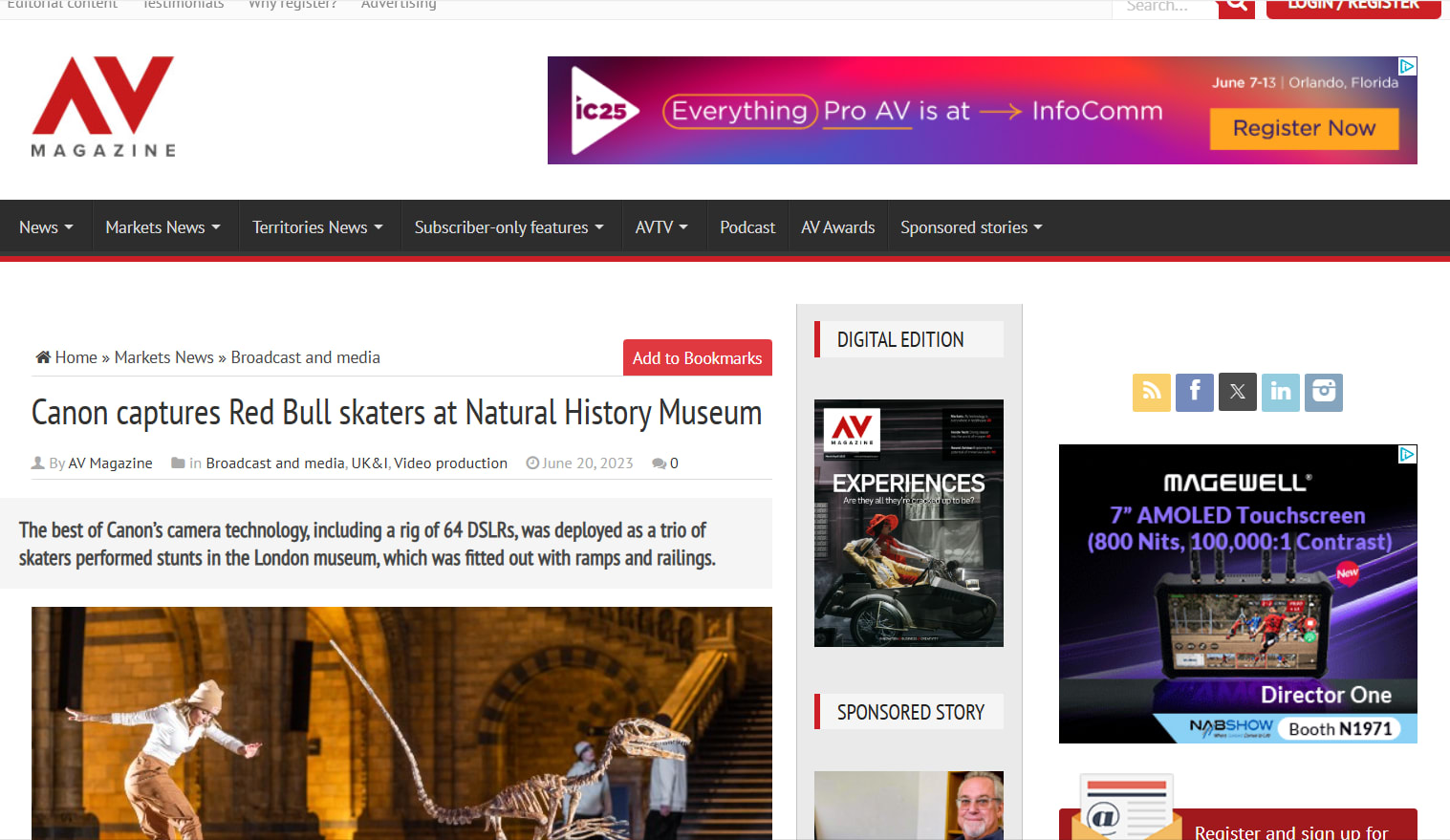Click Register Now on InfoComm banner
Image resolution: width=1450 pixels, height=840 pixels.
pyautogui.click(x=1304, y=128)
